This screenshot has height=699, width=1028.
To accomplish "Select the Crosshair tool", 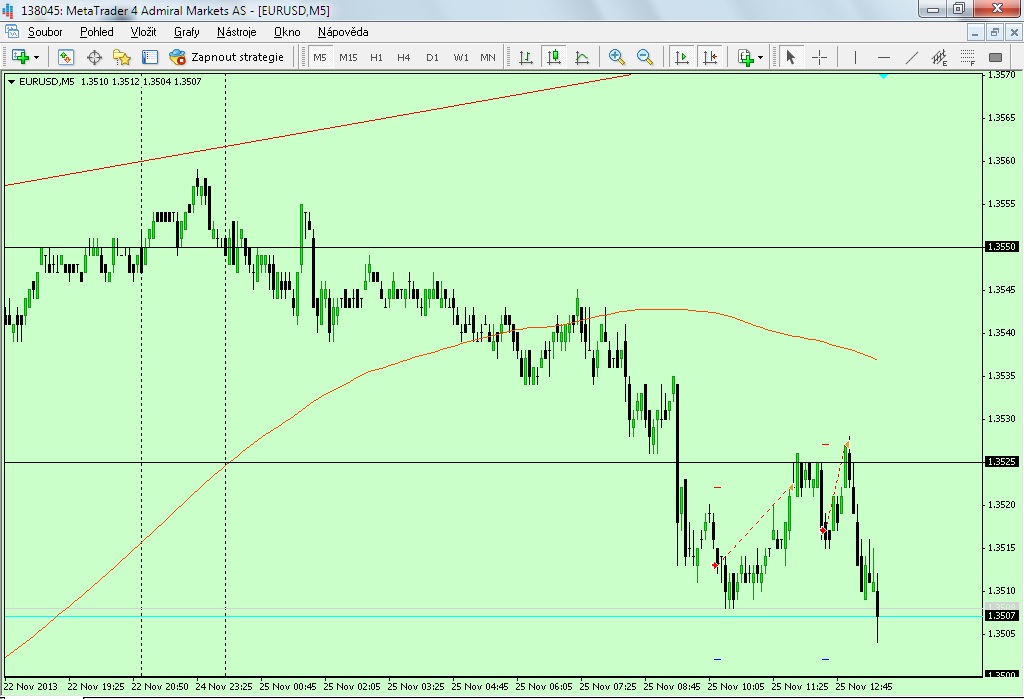I will pos(820,57).
